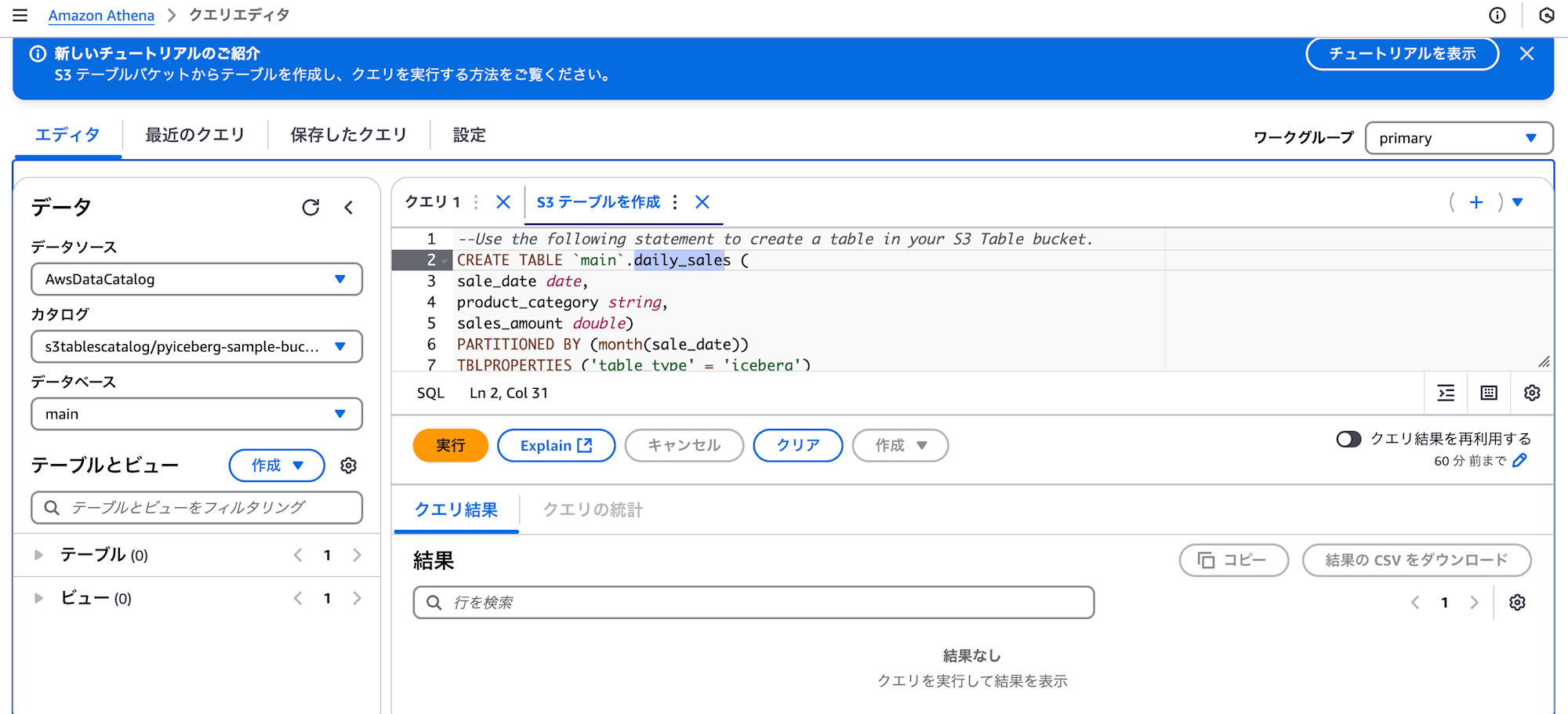The image size is (1568, 714).
Task: Open results table preferences gear
Action: pyautogui.click(x=1518, y=603)
